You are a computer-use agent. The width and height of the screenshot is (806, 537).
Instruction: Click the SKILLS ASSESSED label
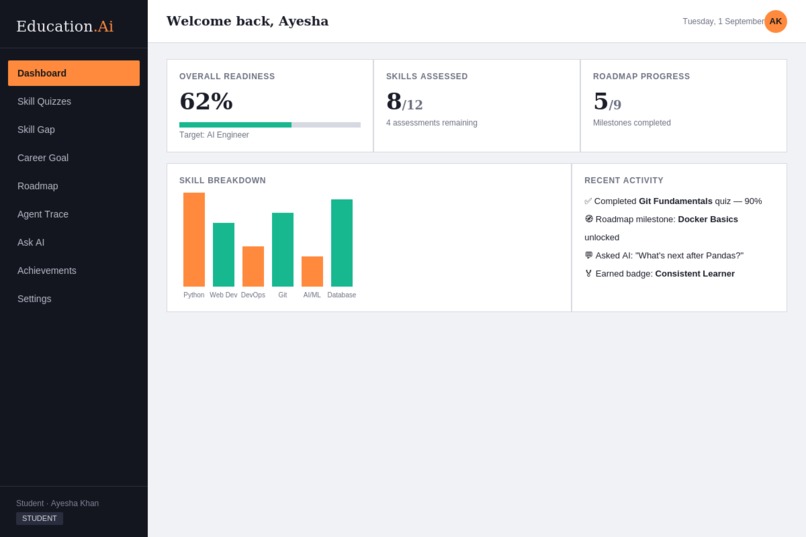pyautogui.click(x=427, y=76)
